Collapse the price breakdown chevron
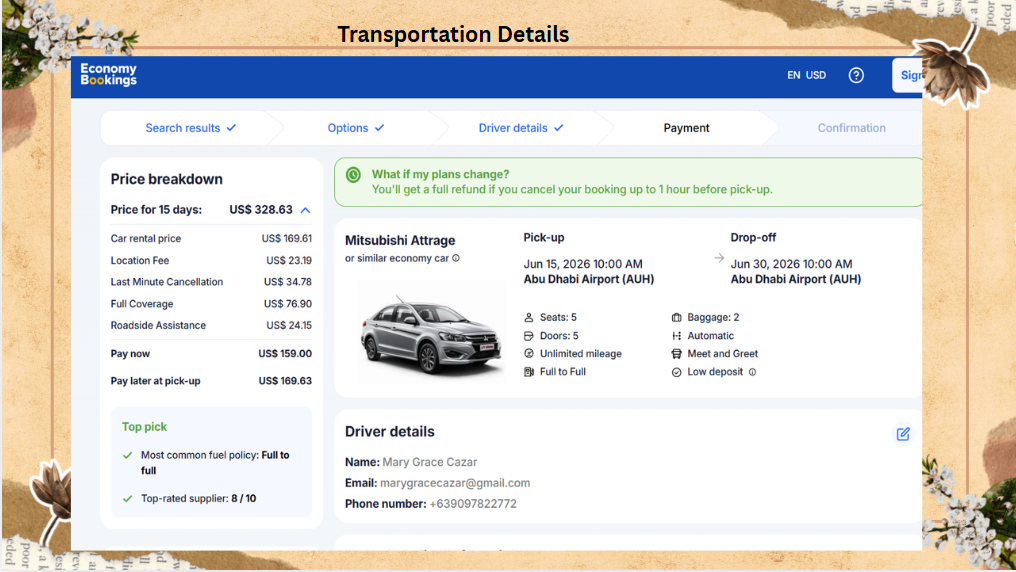This screenshot has width=1016, height=572. coord(306,210)
